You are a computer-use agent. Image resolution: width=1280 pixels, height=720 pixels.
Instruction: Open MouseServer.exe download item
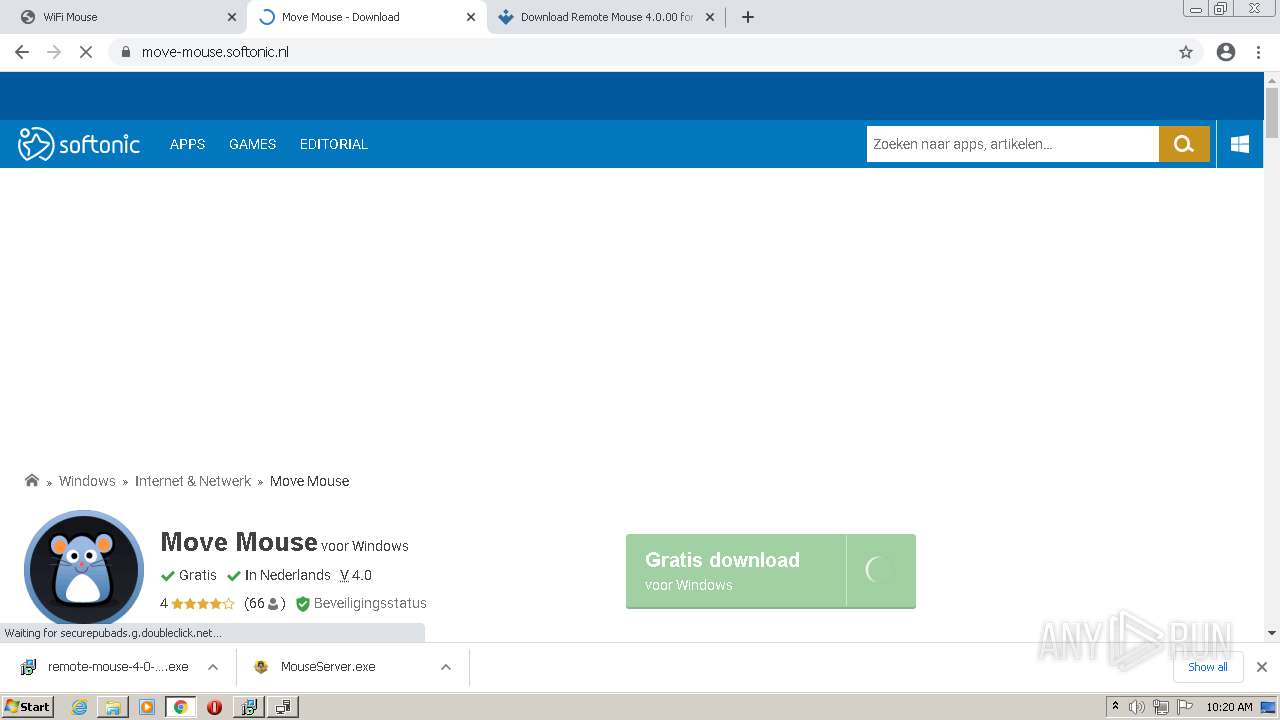tap(328, 667)
